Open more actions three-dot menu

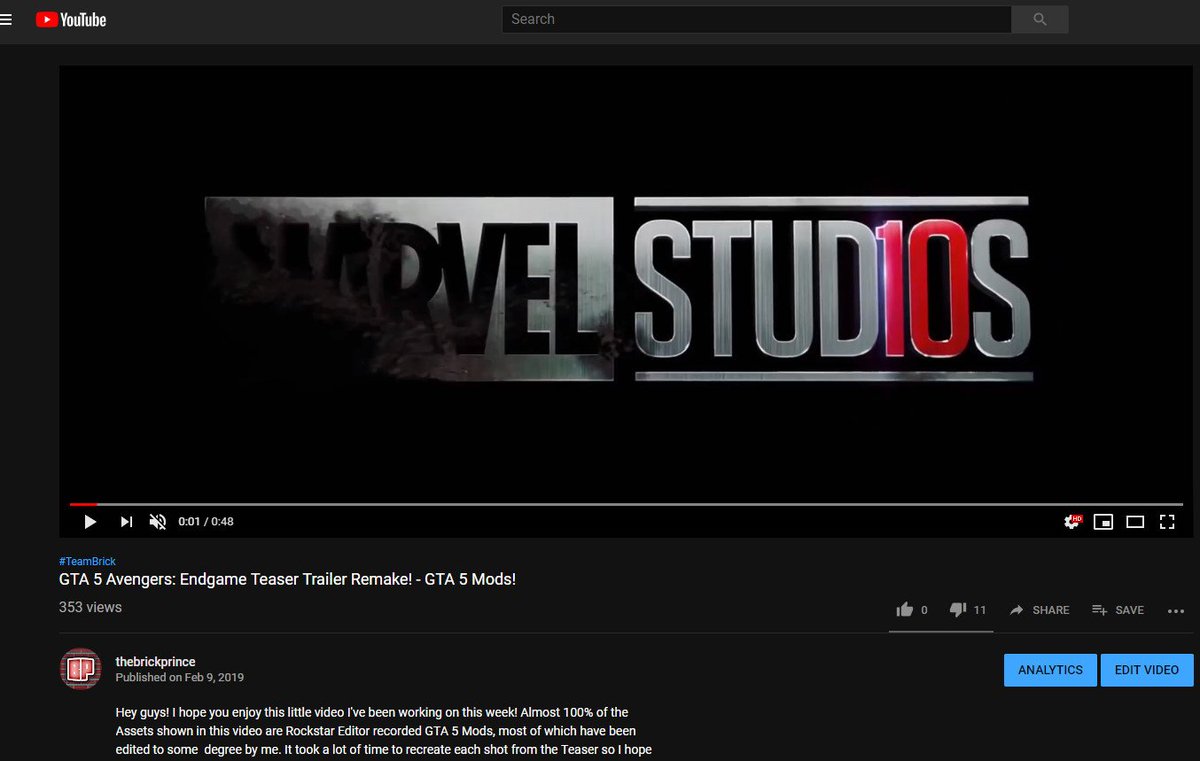point(1176,610)
